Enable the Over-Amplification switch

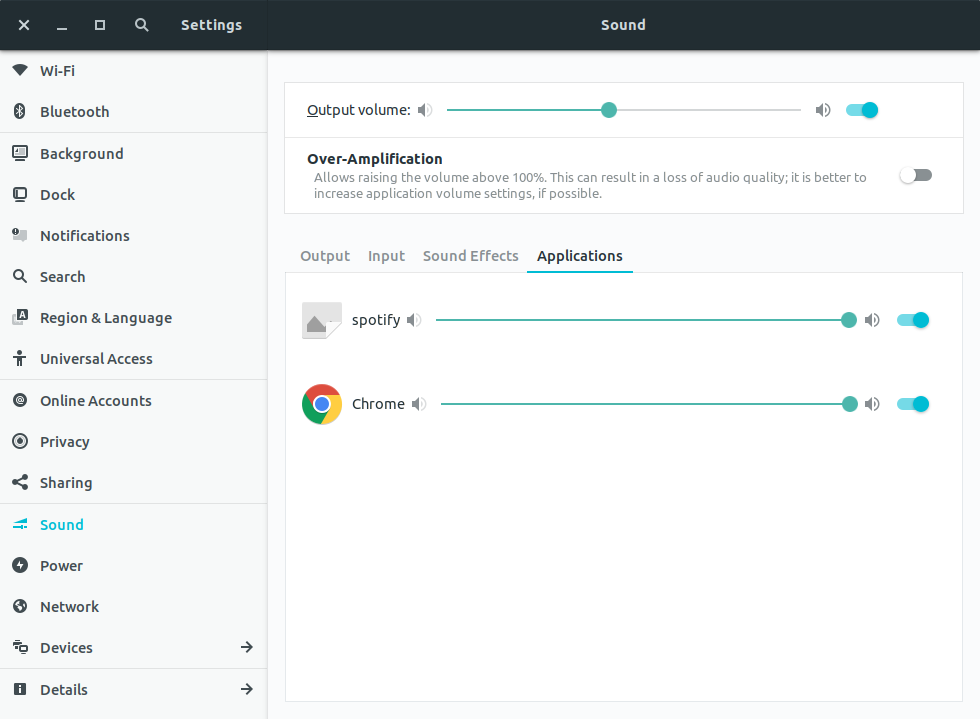coord(916,175)
